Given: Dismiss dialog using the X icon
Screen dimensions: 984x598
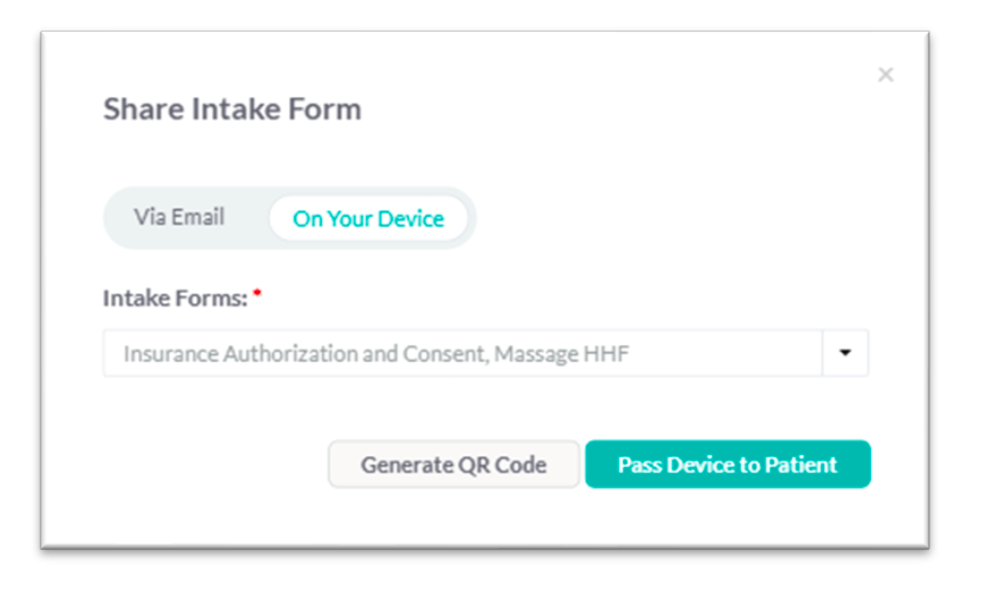Looking at the screenshot, I should point(885,75).
